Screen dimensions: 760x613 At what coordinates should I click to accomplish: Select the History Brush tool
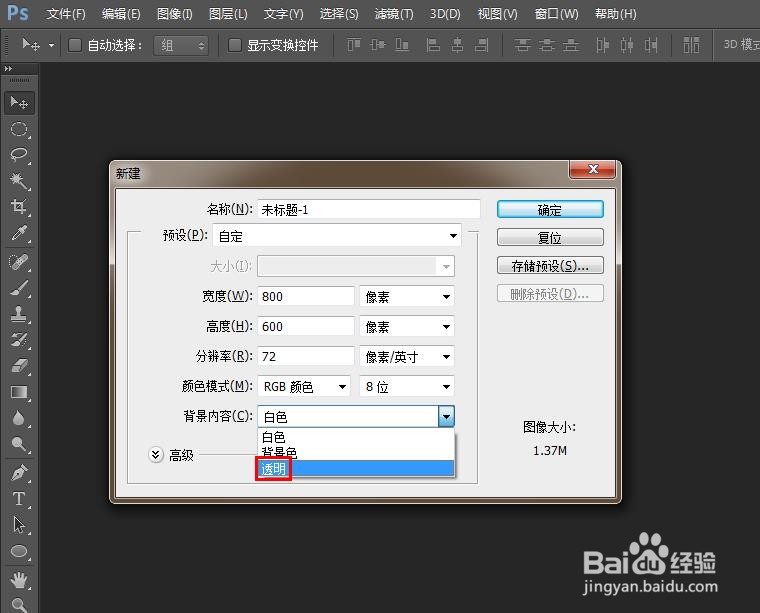click(x=19, y=340)
